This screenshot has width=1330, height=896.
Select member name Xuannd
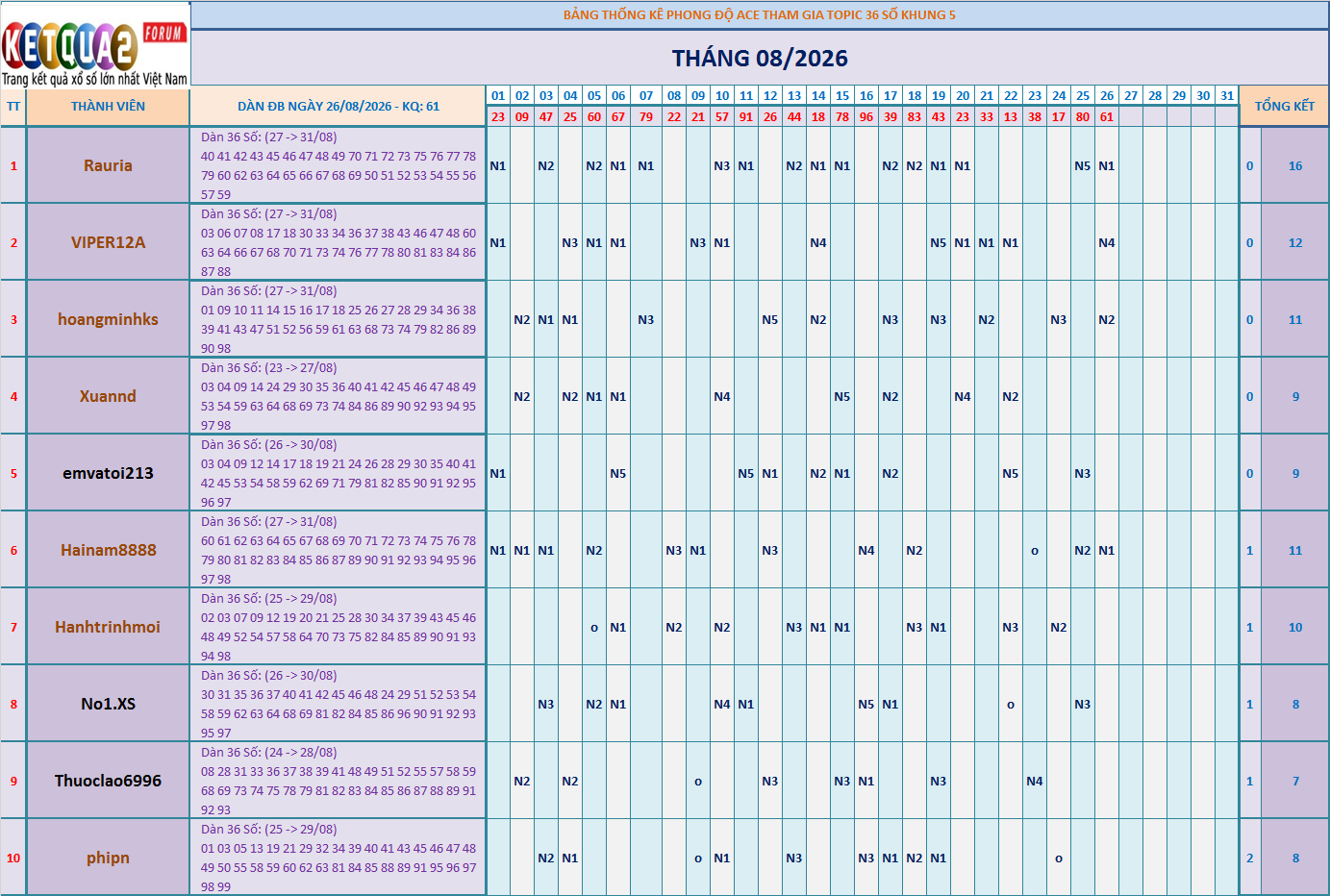[108, 396]
